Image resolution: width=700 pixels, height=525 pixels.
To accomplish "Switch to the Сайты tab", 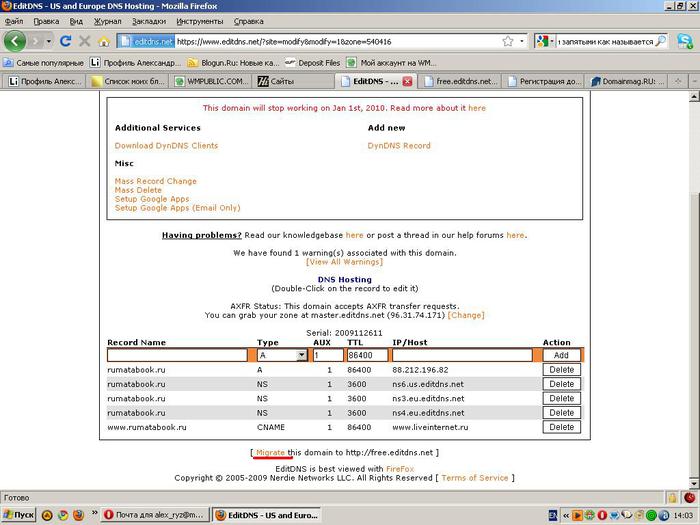I will [295, 81].
